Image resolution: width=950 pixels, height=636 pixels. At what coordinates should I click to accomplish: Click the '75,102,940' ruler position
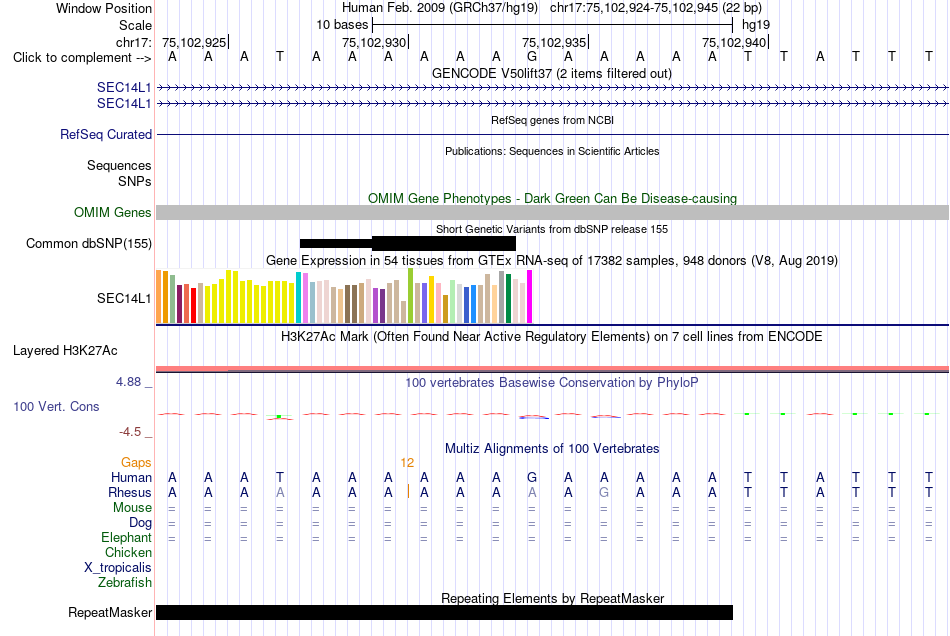tap(734, 42)
